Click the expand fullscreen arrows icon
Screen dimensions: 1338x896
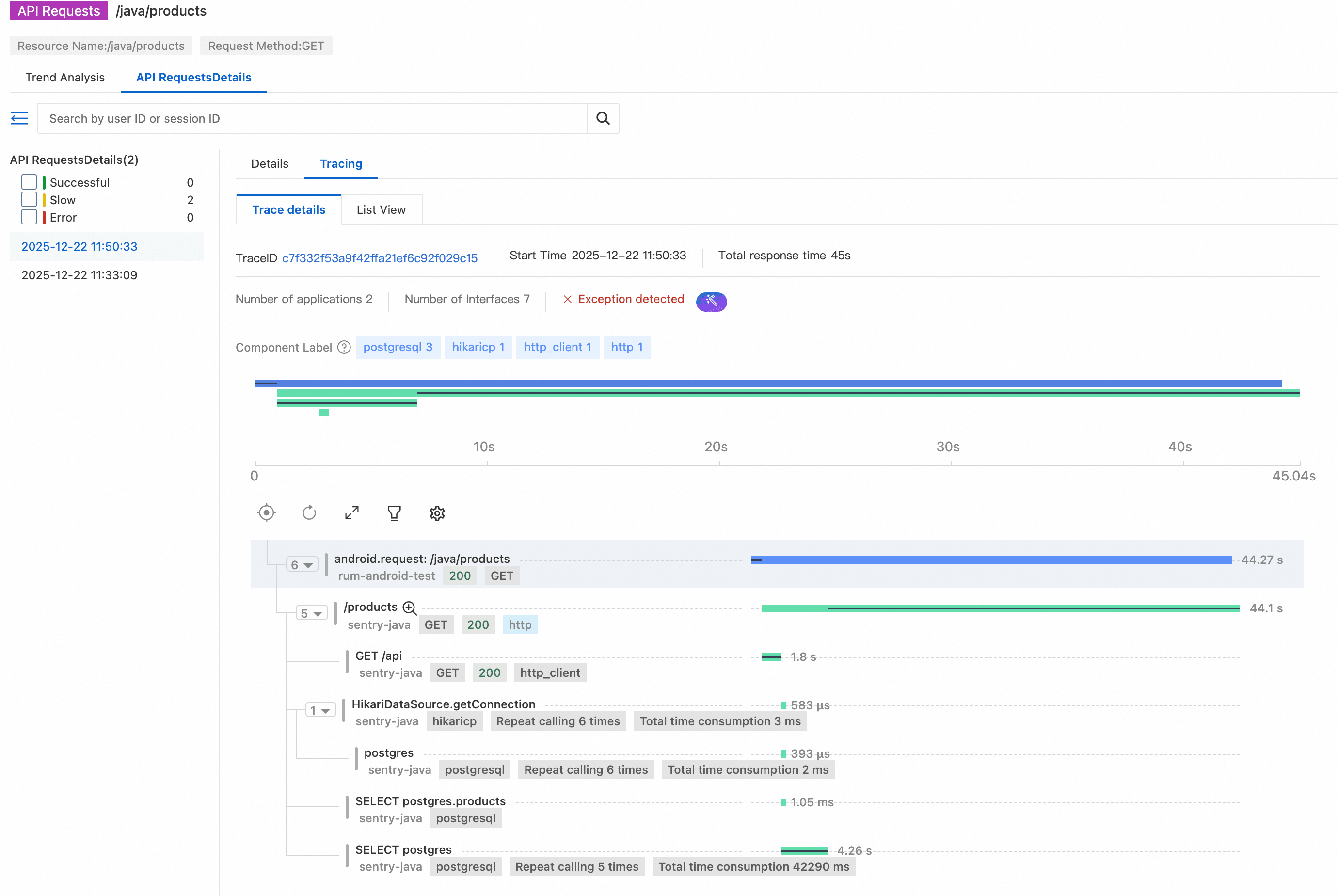point(352,512)
